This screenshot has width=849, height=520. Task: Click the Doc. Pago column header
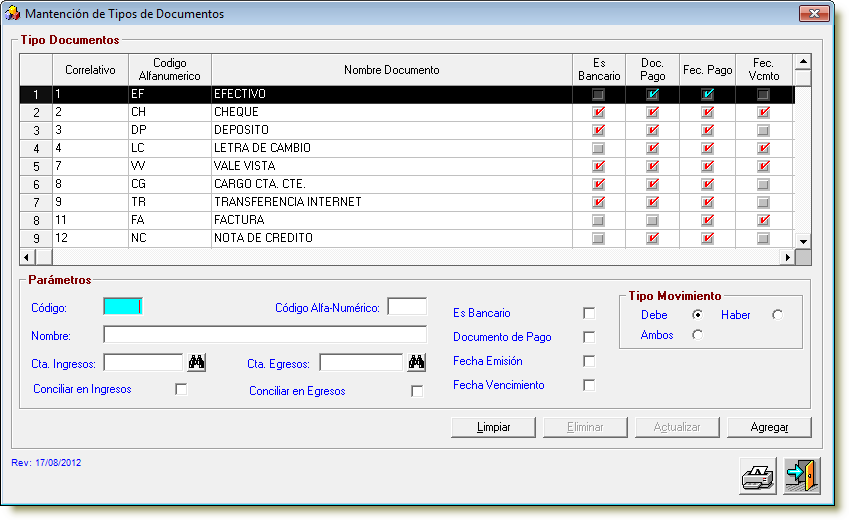[x=652, y=70]
